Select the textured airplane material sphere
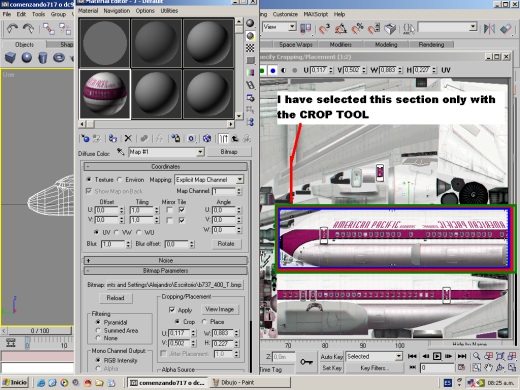The image size is (520, 390). click(104, 94)
